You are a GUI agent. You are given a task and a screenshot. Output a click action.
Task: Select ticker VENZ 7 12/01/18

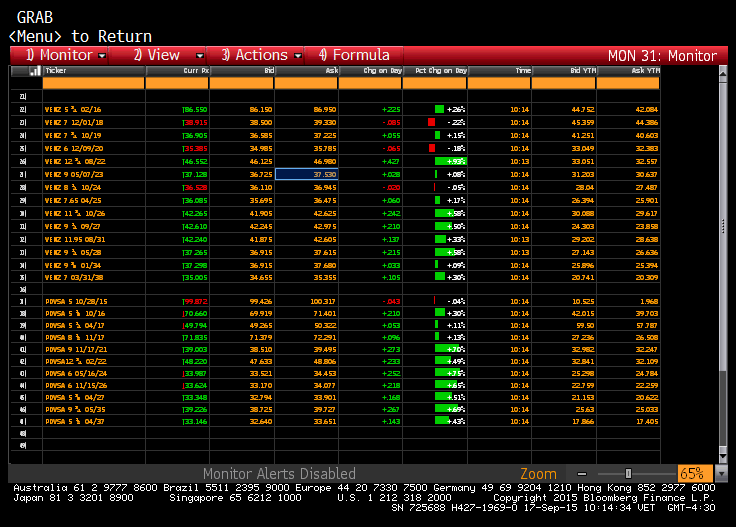coord(74,122)
